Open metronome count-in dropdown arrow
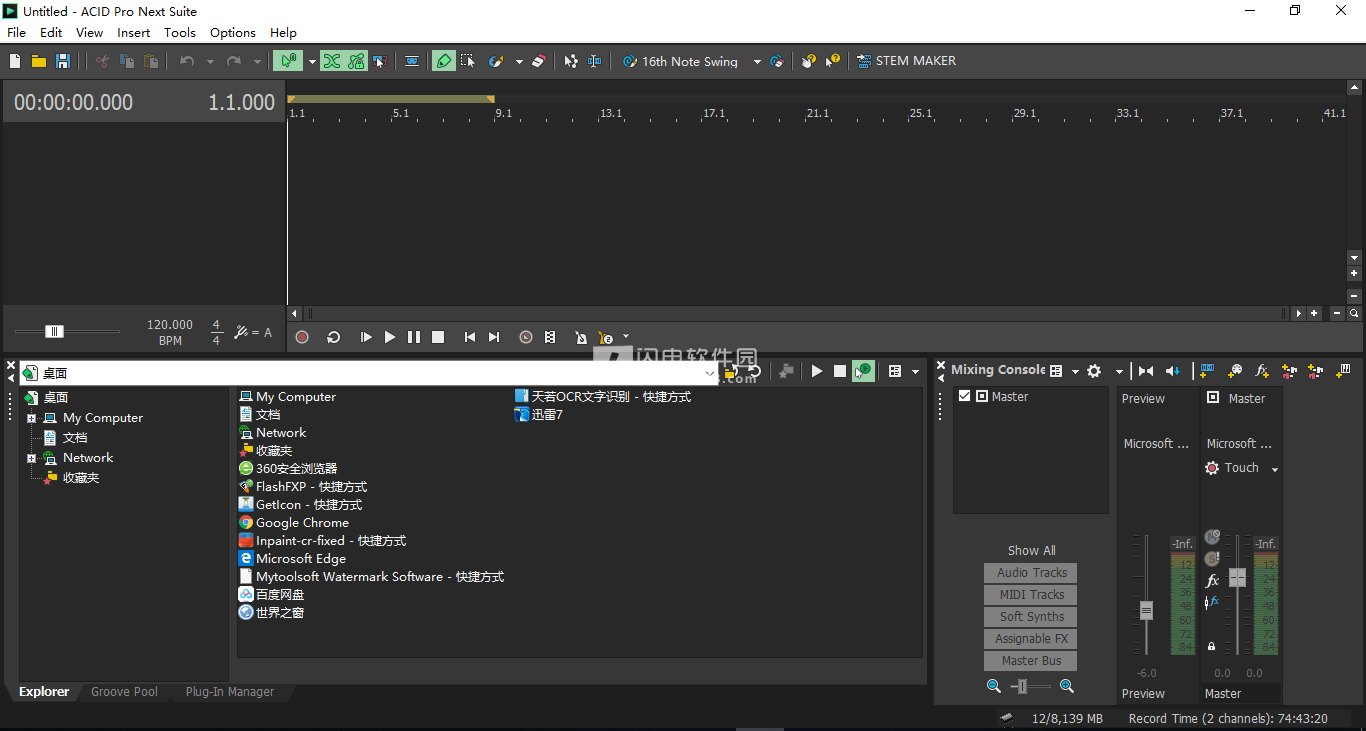 626,337
